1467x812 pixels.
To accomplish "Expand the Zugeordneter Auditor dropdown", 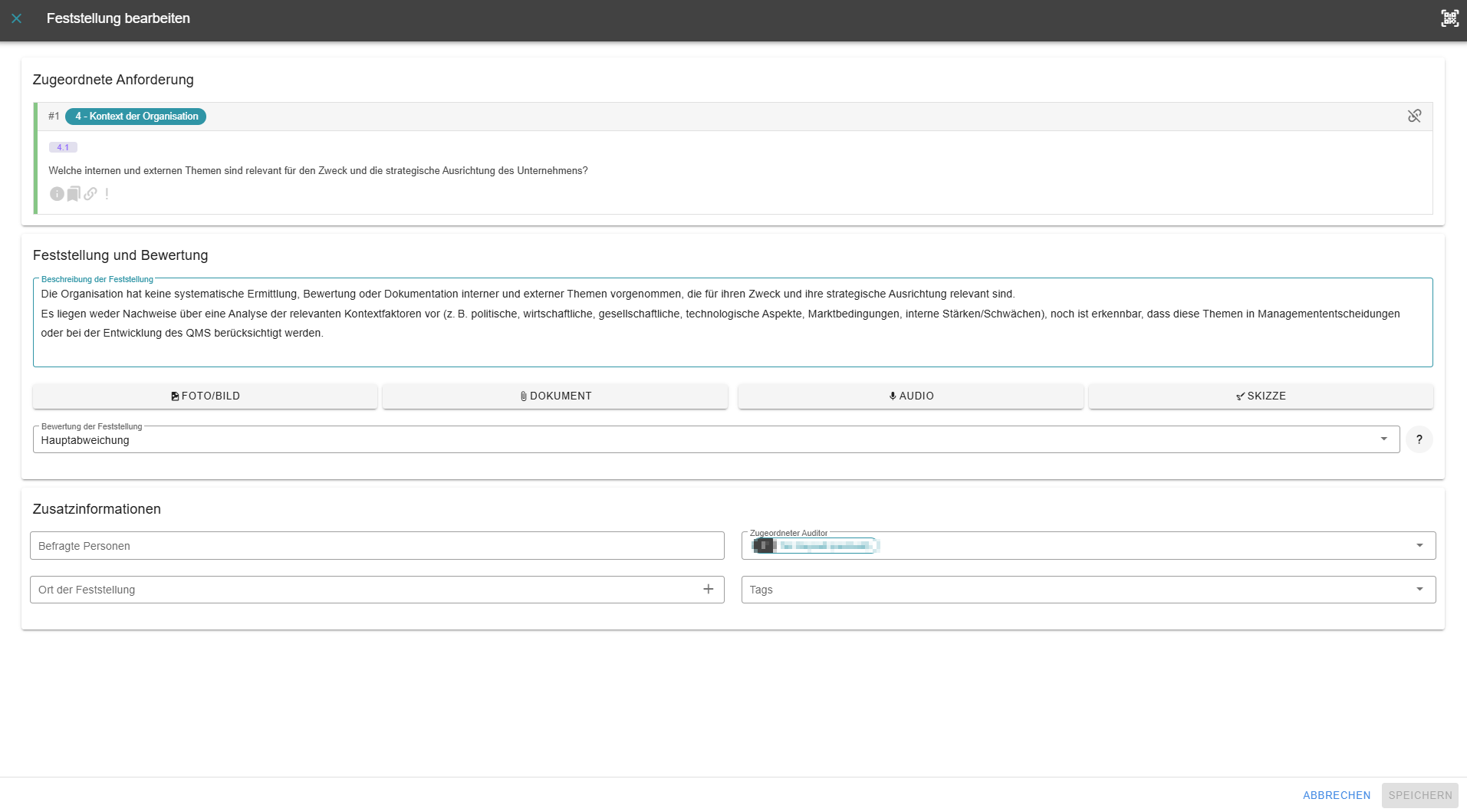I will 1419,545.
